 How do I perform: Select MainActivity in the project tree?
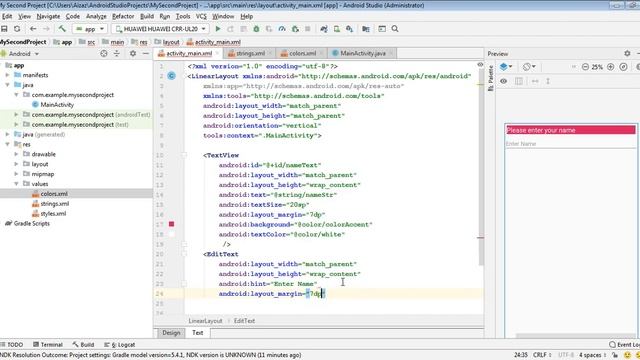pos(57,104)
